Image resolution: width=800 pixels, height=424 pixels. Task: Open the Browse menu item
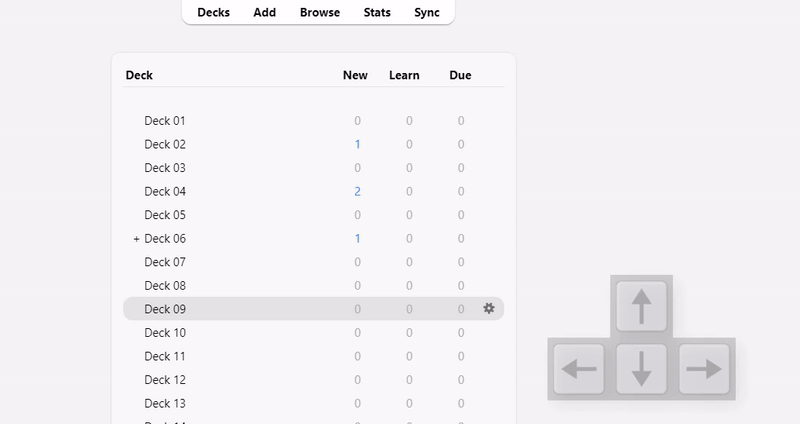point(320,13)
